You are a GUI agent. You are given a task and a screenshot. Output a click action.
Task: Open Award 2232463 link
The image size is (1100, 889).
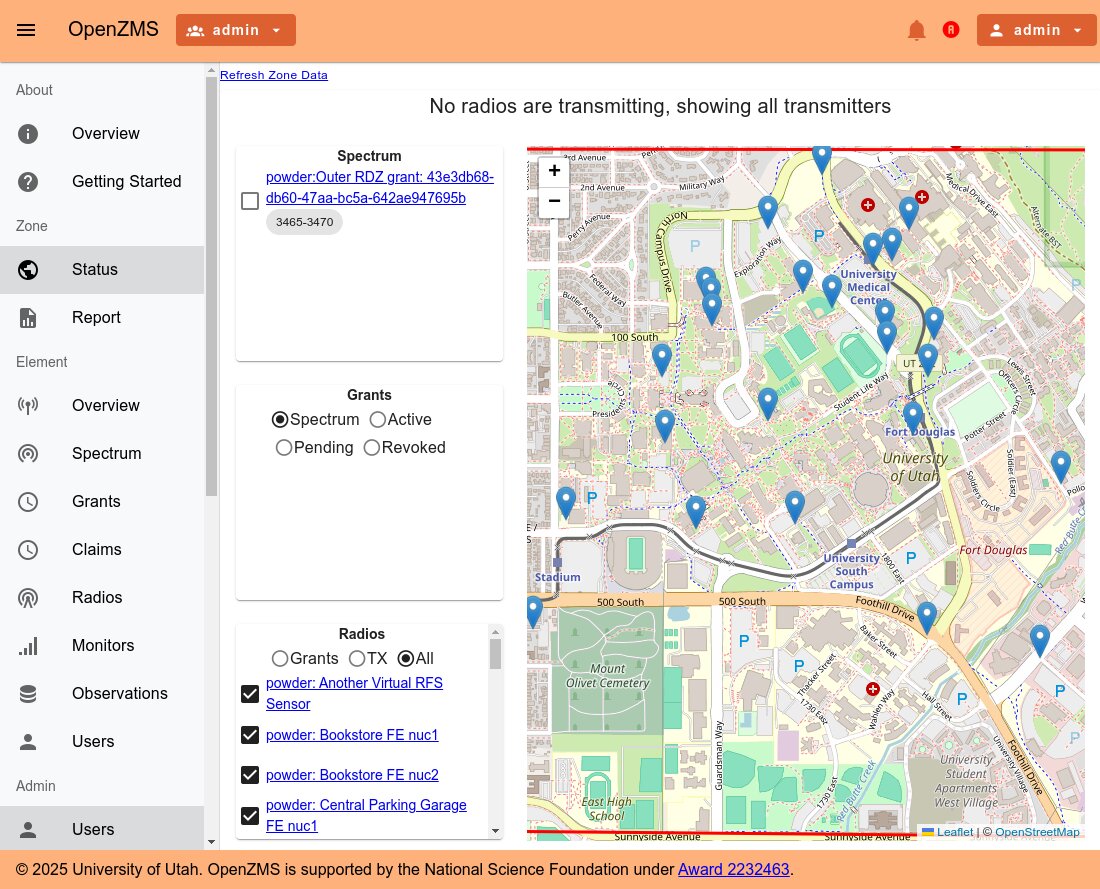click(x=733, y=869)
